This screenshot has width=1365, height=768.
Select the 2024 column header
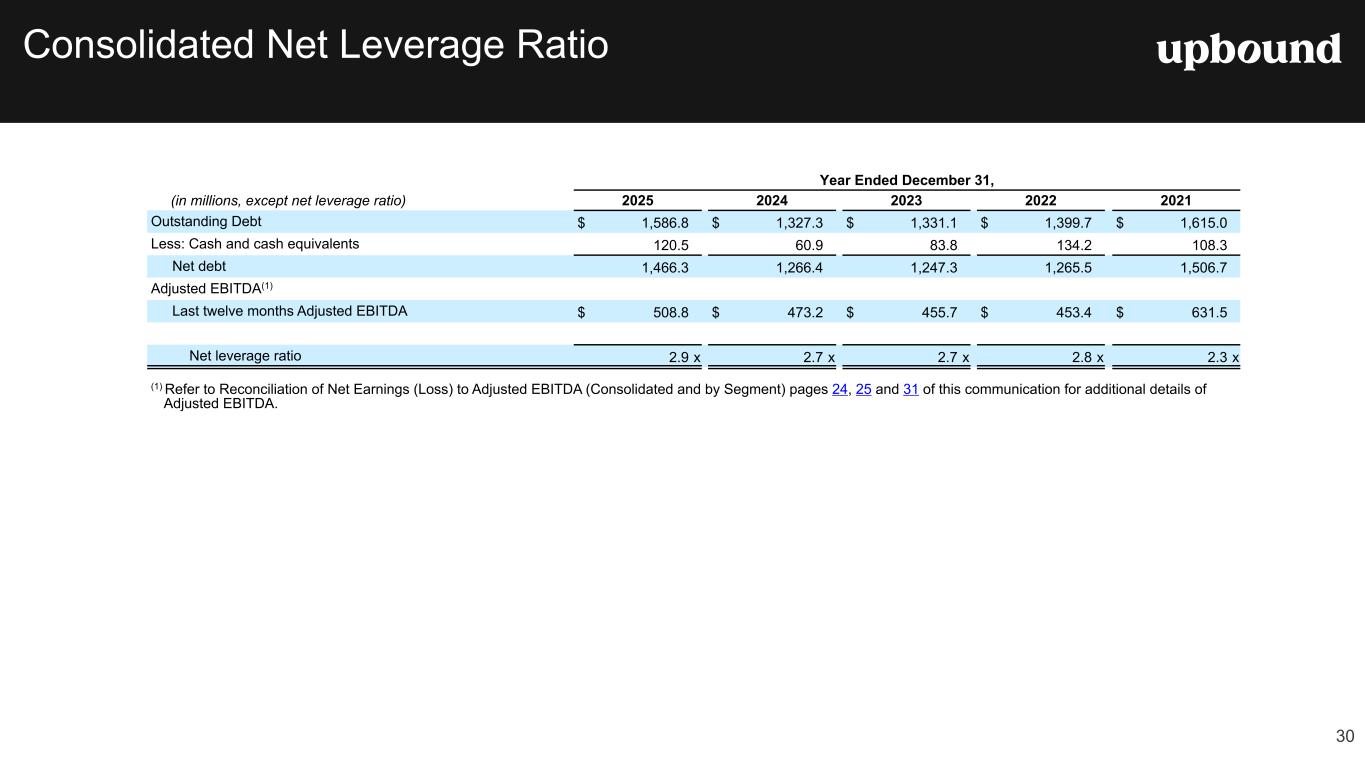[772, 200]
